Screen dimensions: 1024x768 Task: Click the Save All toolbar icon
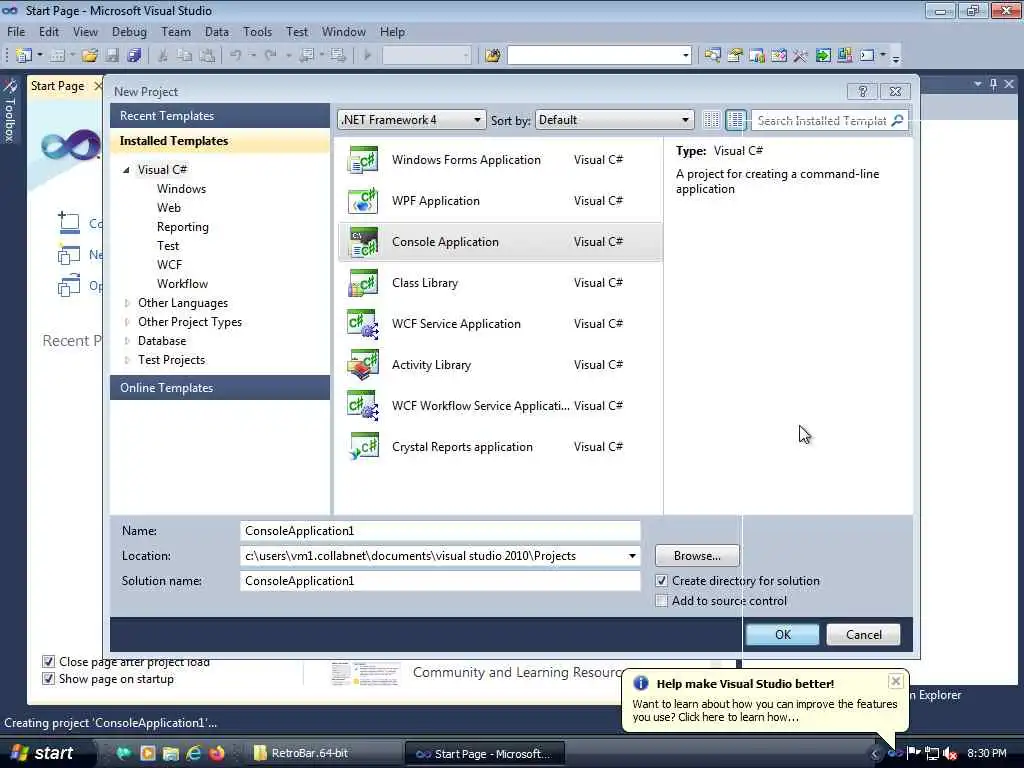(134, 56)
